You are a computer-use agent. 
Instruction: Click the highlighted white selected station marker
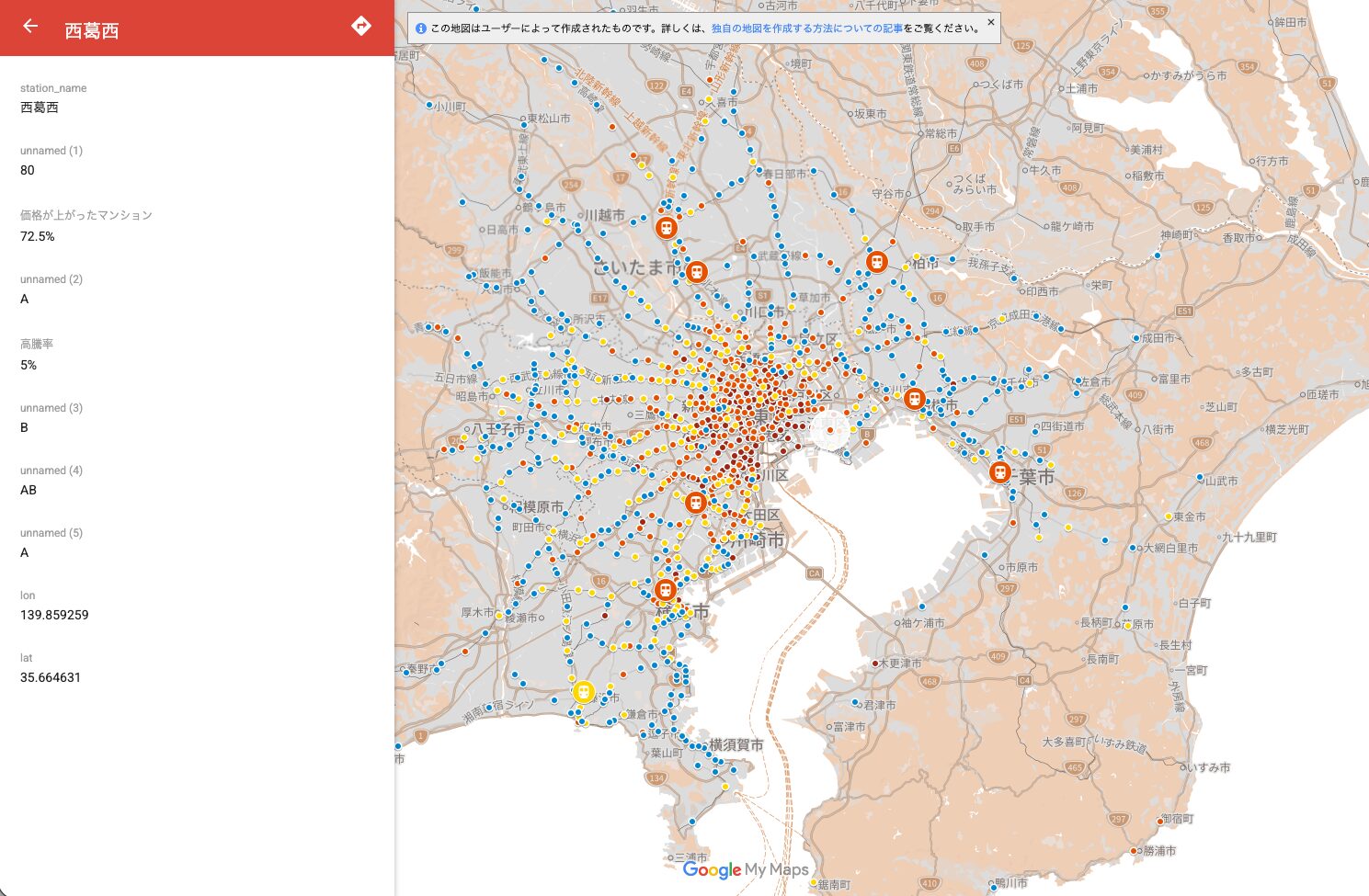pyautogui.click(x=829, y=430)
